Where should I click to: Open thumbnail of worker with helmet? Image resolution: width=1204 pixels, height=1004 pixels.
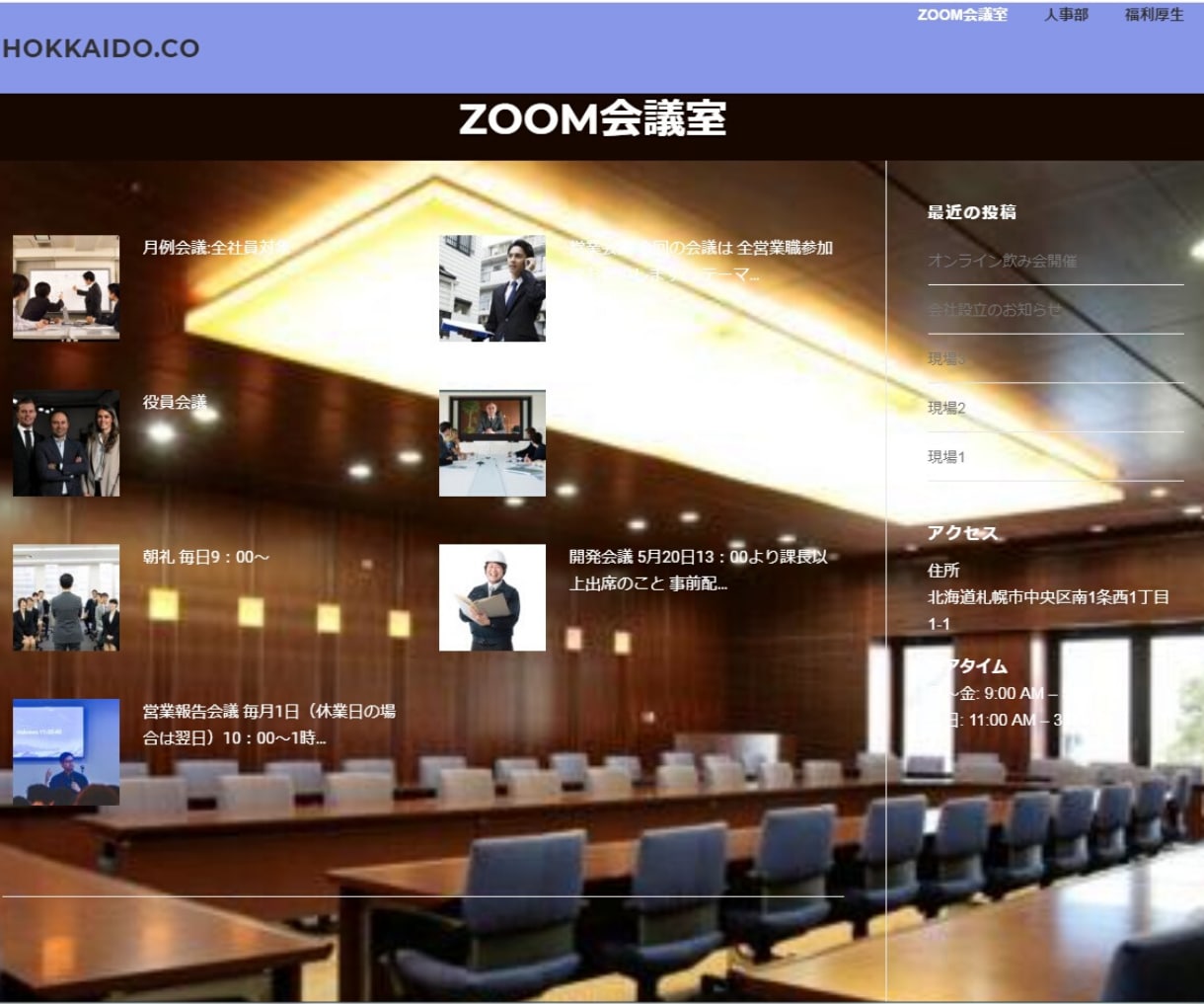pos(492,597)
